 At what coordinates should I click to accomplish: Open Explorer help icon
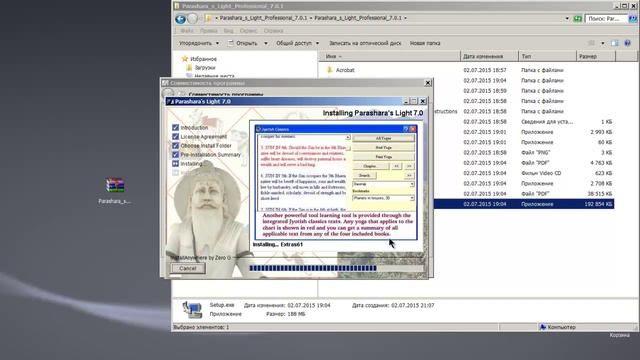628,43
